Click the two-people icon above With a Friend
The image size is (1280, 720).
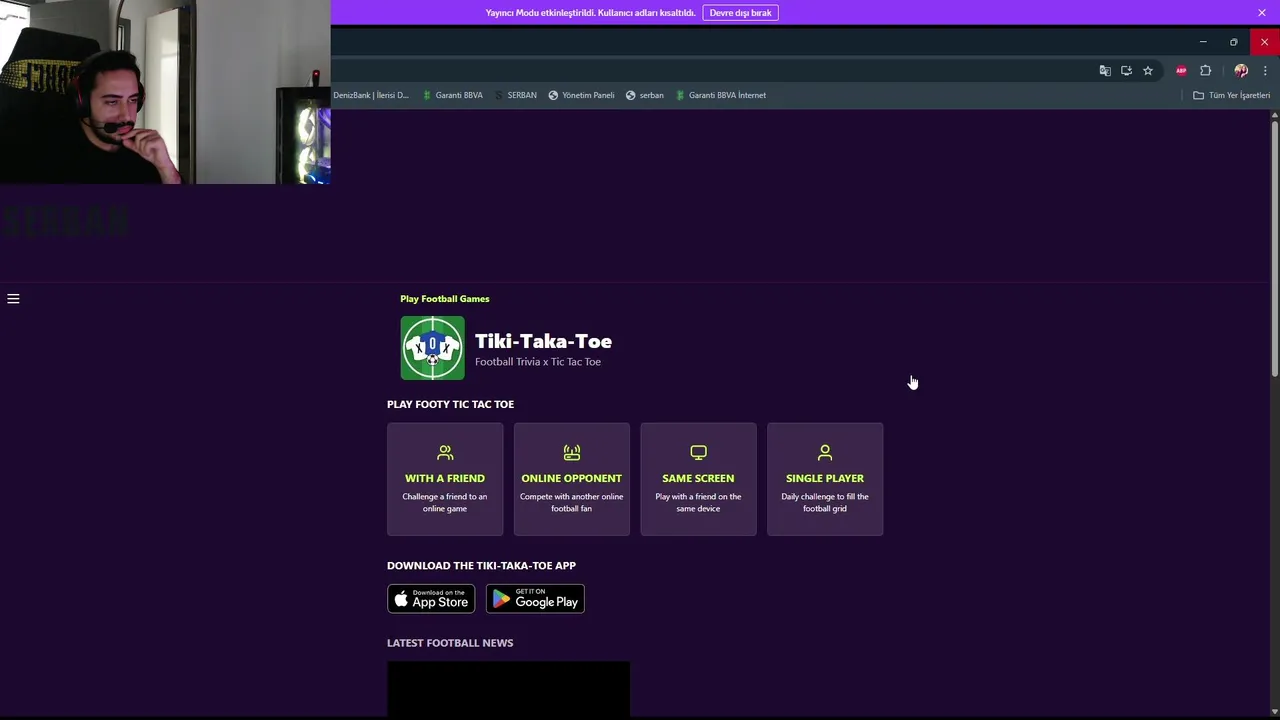445,453
